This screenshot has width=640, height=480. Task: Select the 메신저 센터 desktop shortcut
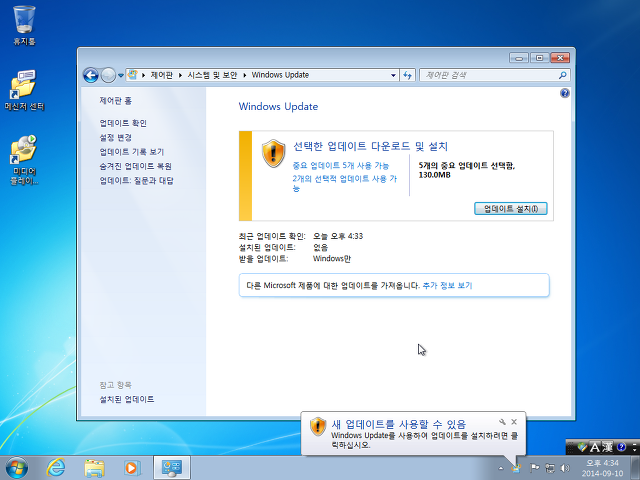pyautogui.click(x=24, y=90)
